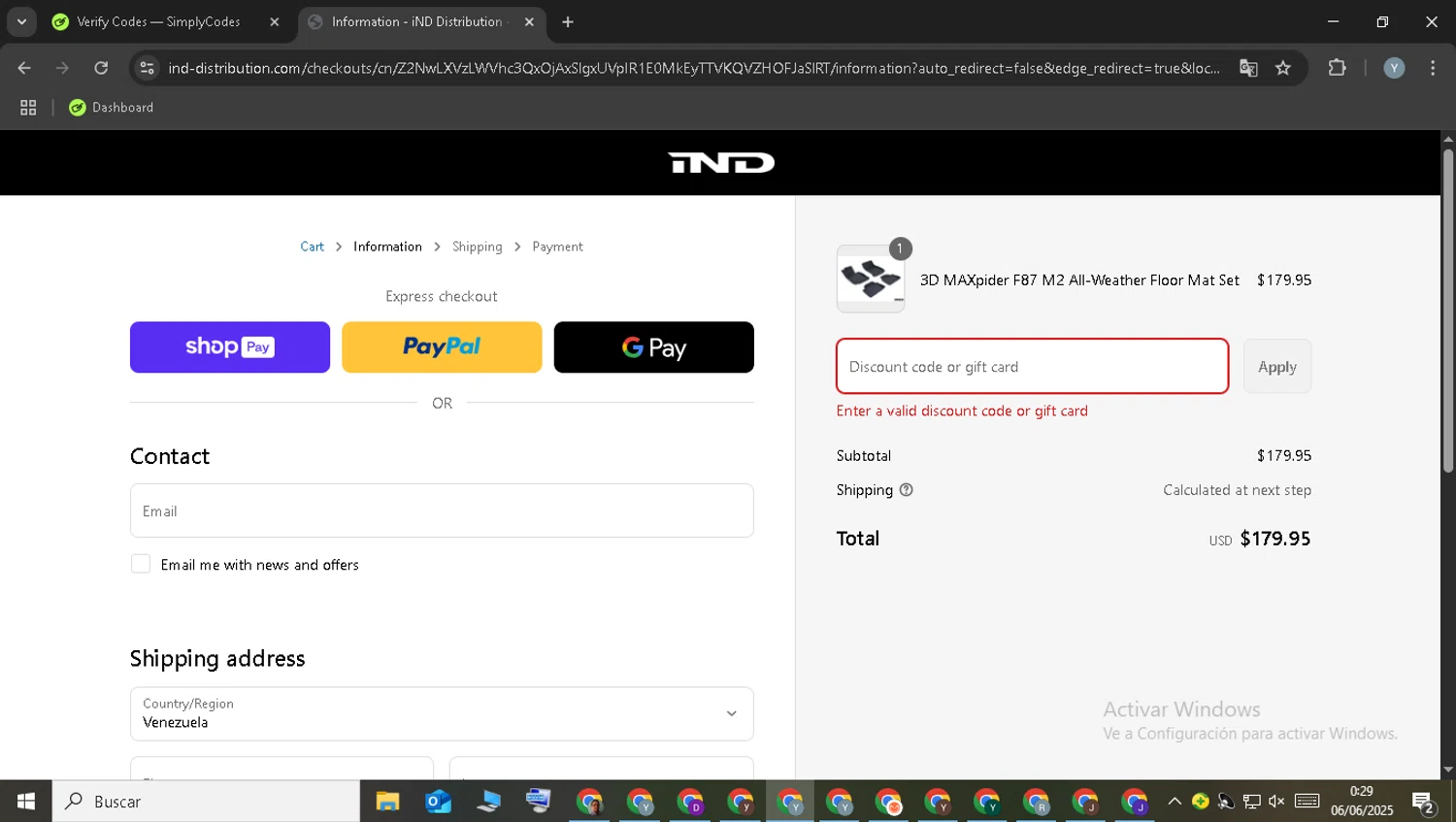Open the Dashboard bookmark
This screenshot has height=822, width=1456.
pyautogui.click(x=112, y=108)
